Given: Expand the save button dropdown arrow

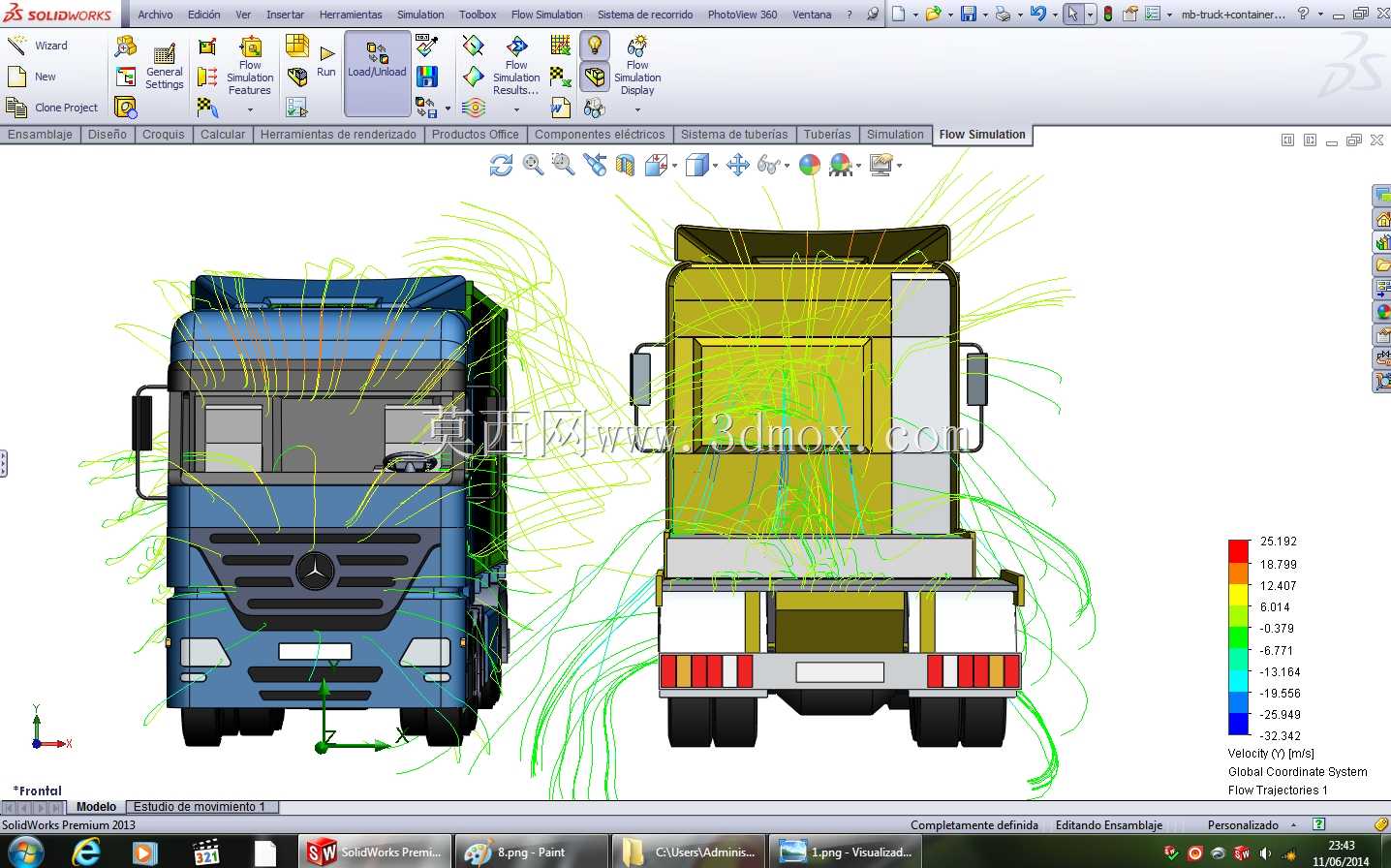Looking at the screenshot, I should [x=985, y=15].
